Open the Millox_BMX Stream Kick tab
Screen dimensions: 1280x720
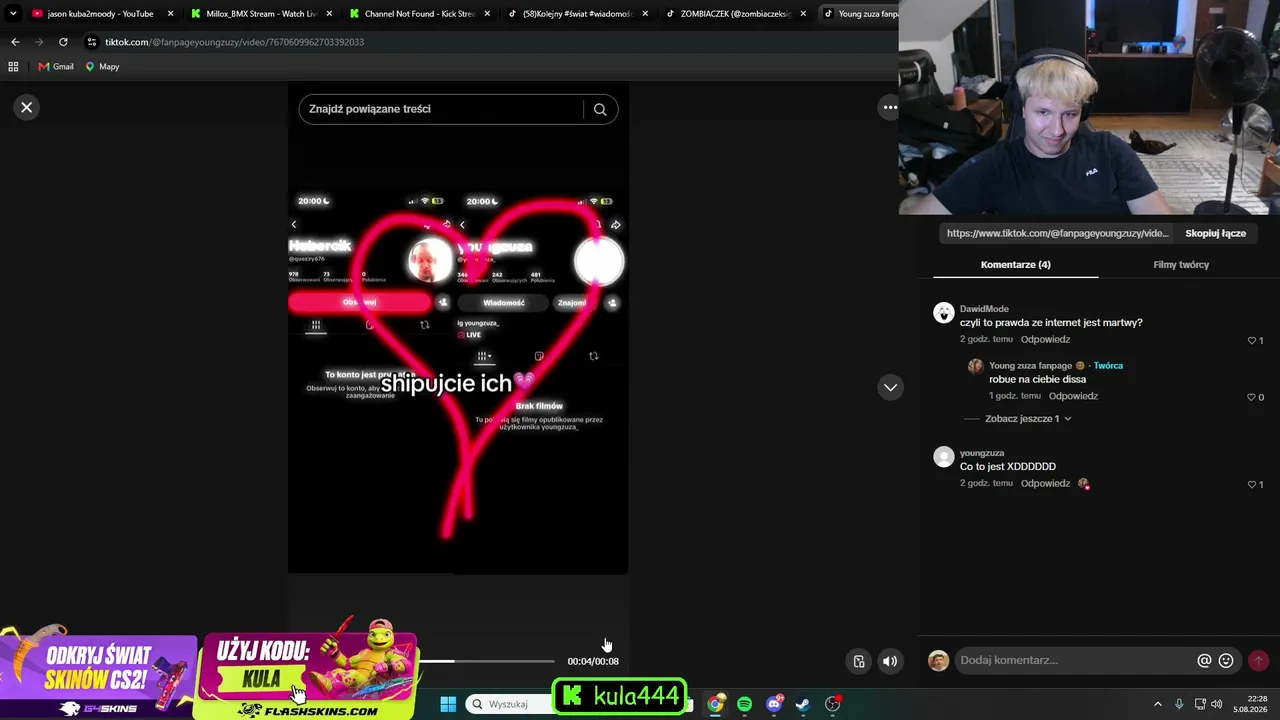pyautogui.click(x=254, y=14)
